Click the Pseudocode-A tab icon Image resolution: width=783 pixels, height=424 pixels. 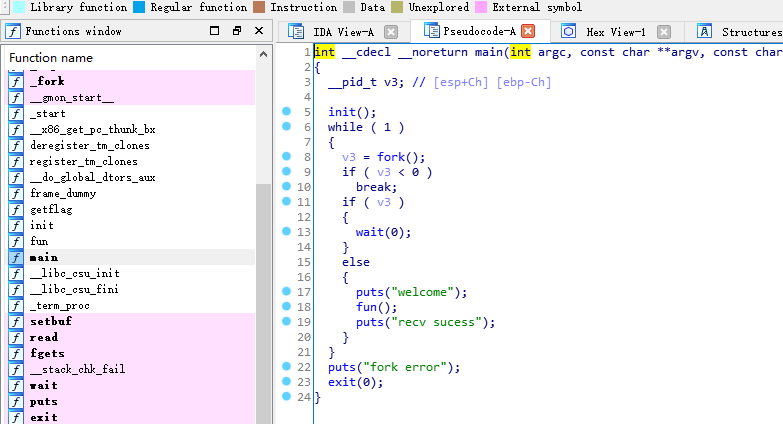click(431, 30)
